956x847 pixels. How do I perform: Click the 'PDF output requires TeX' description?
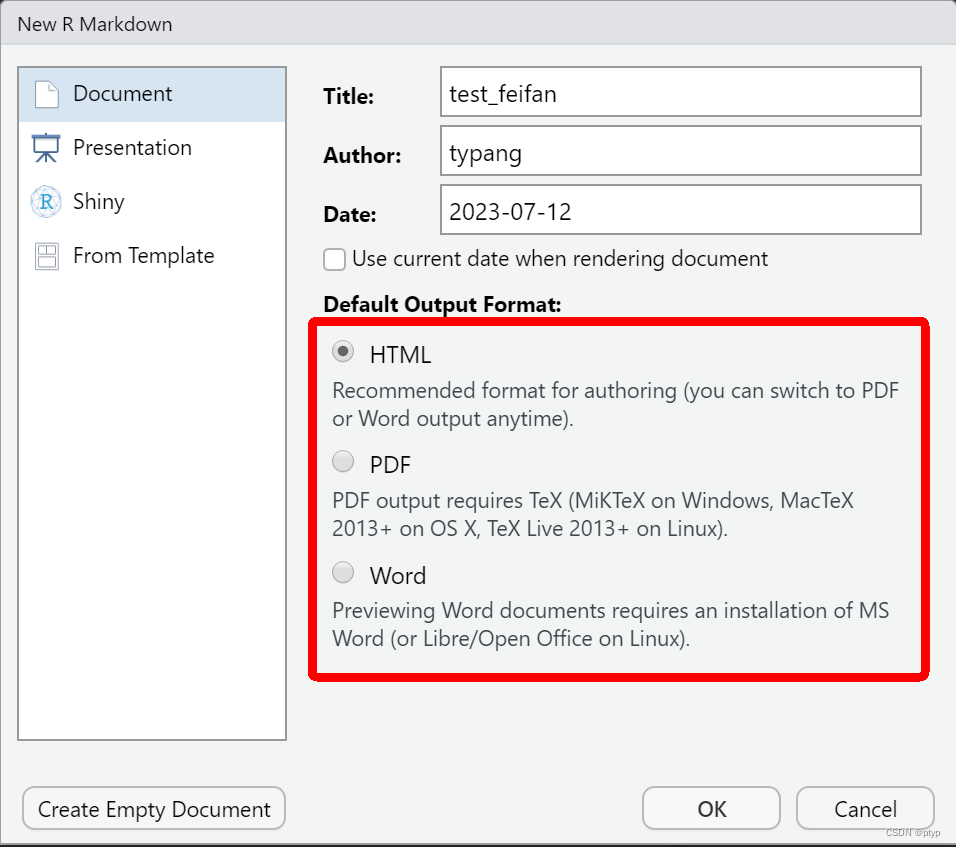click(593, 514)
